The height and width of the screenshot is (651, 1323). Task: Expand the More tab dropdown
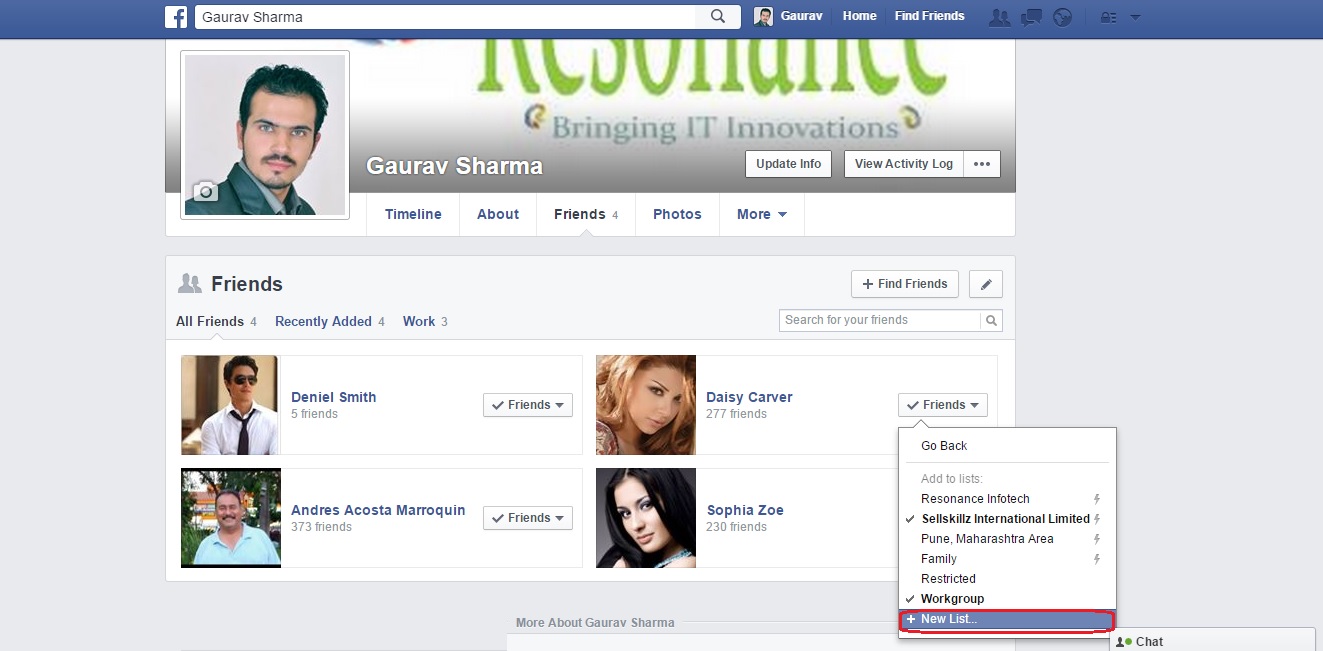pyautogui.click(x=762, y=214)
